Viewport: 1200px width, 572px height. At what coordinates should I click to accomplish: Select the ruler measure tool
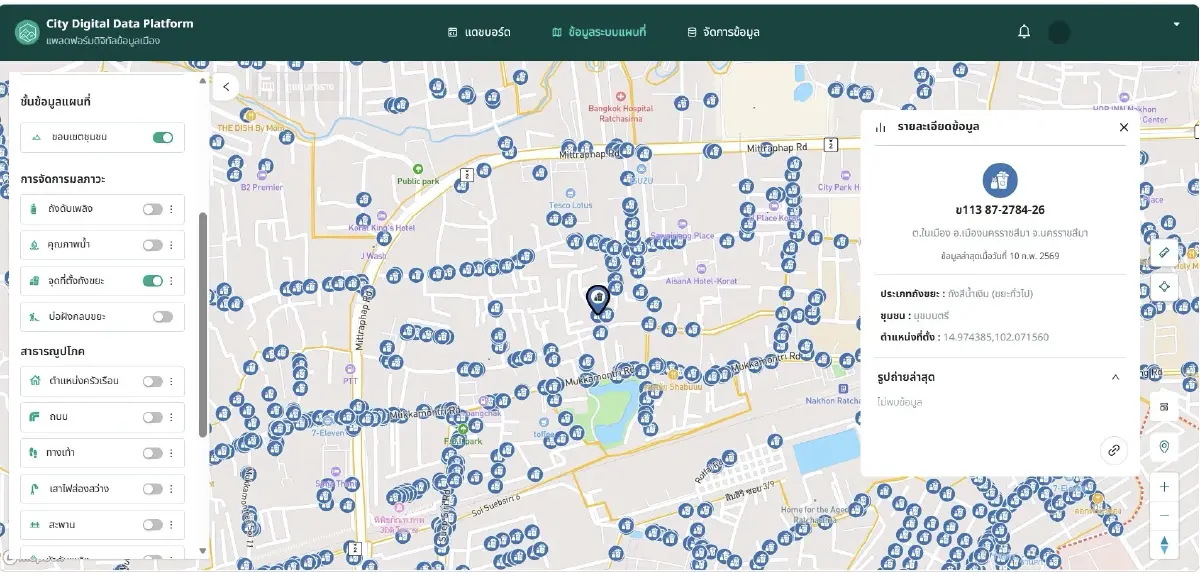[x=1164, y=253]
